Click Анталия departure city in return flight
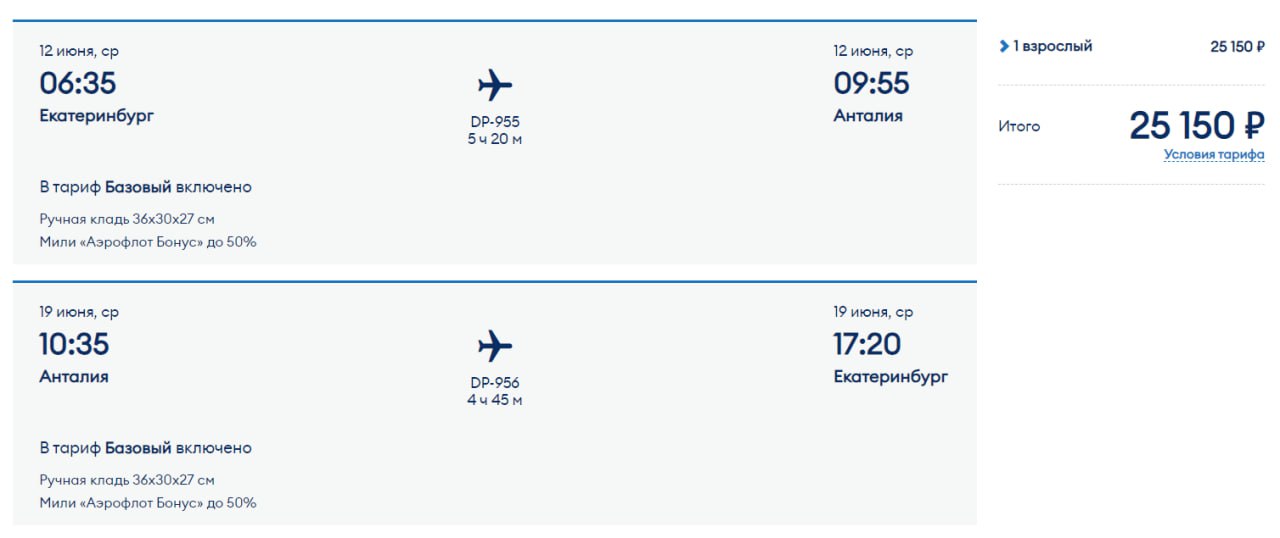The width and height of the screenshot is (1280, 538). tap(74, 377)
